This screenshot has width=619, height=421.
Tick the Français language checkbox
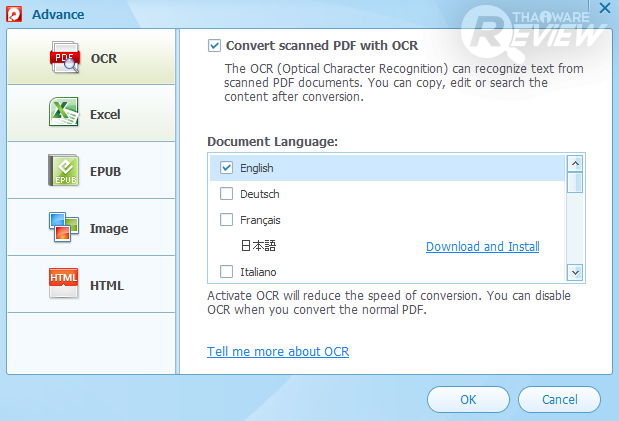click(x=227, y=220)
